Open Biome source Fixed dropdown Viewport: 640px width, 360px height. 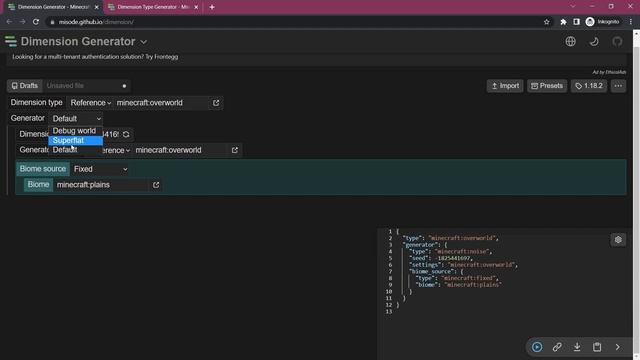pos(100,169)
